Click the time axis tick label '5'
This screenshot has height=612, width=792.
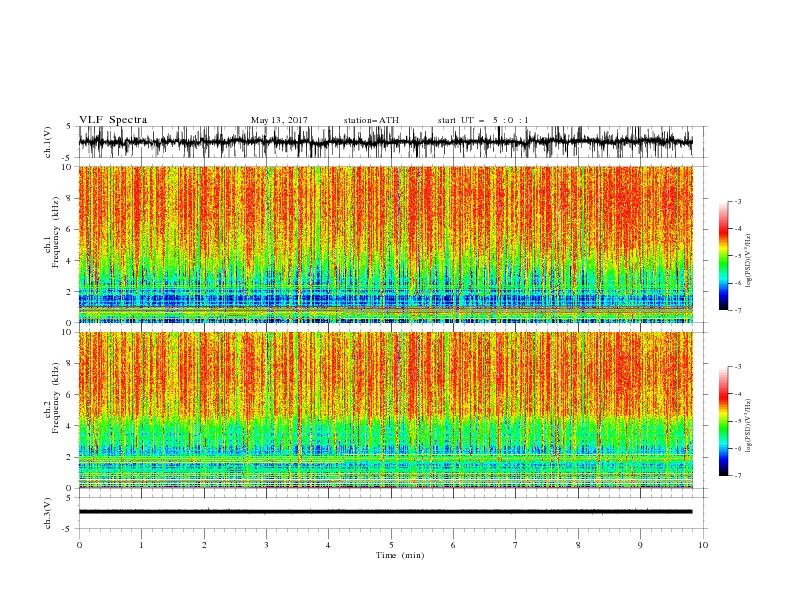[x=391, y=545]
